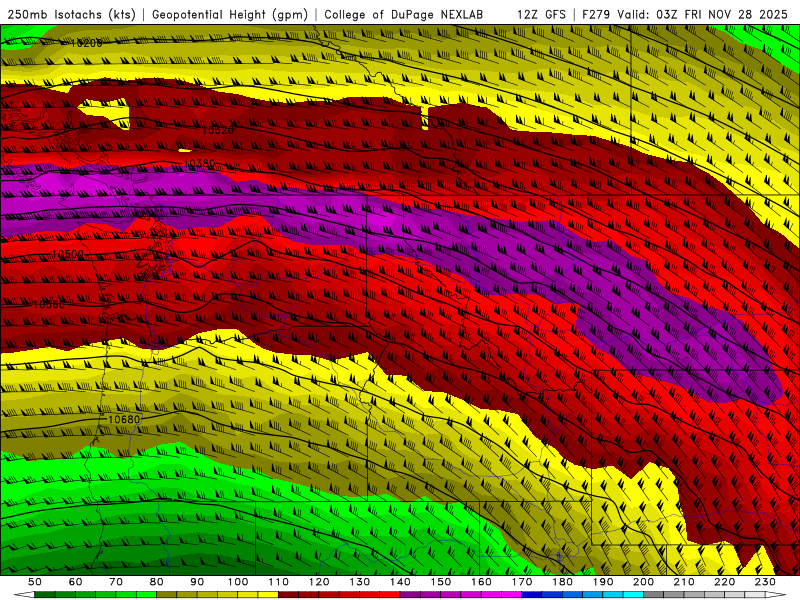Click the 230 value on the color scale
Screen dimensions: 800x600
tap(765, 582)
